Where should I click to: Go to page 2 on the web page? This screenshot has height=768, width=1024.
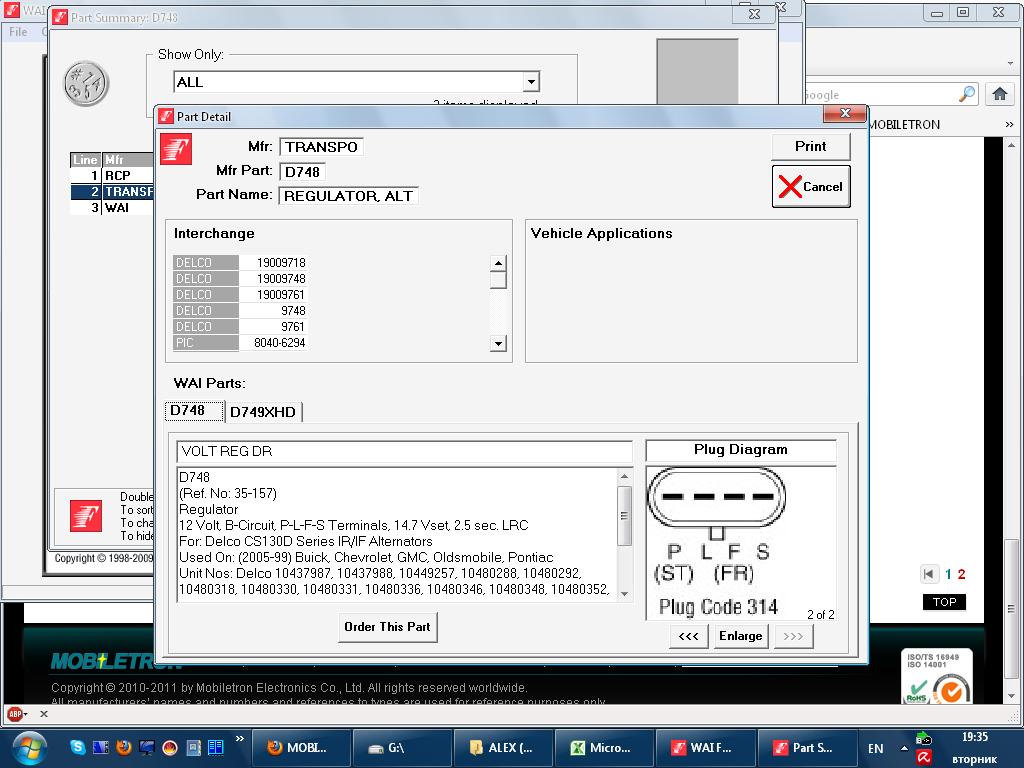click(x=961, y=574)
